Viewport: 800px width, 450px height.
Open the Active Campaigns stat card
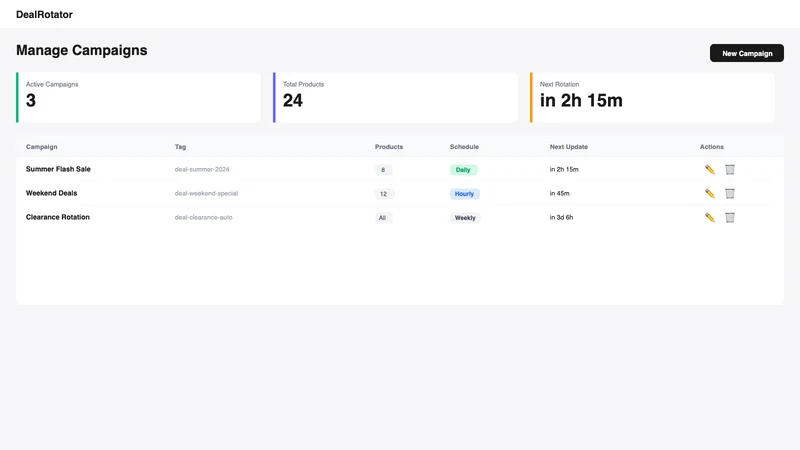(x=138, y=97)
